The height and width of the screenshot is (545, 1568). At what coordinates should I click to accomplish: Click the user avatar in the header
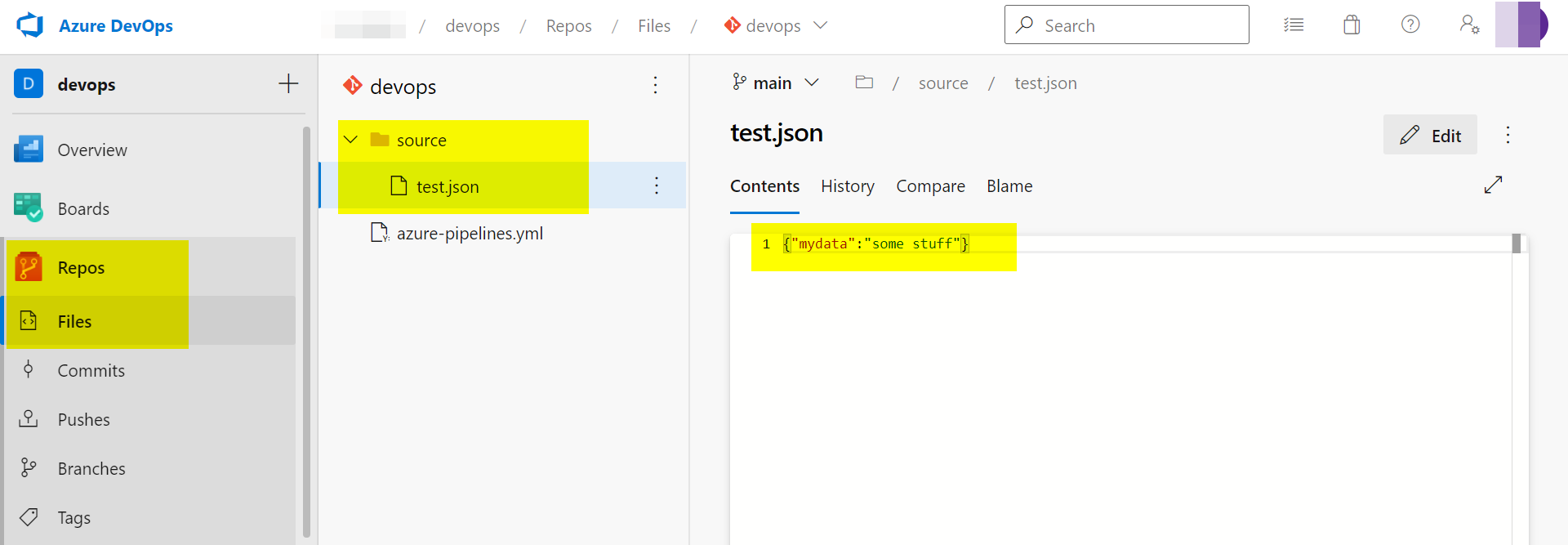(1521, 25)
